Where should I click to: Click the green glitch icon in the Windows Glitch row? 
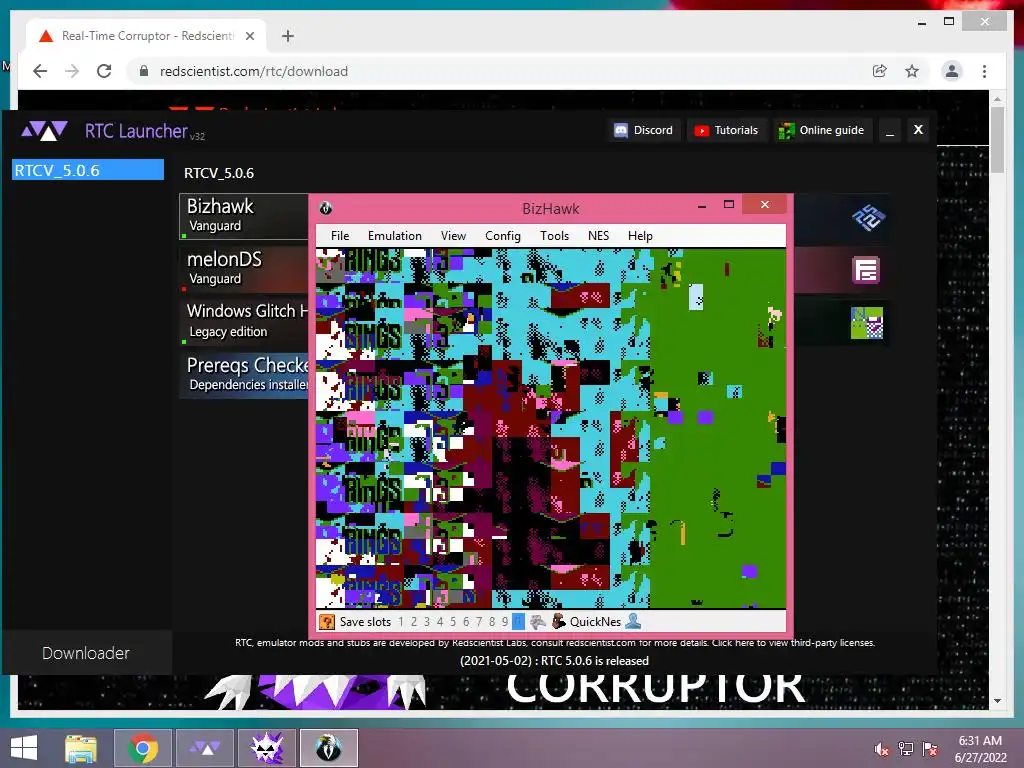tap(867, 323)
